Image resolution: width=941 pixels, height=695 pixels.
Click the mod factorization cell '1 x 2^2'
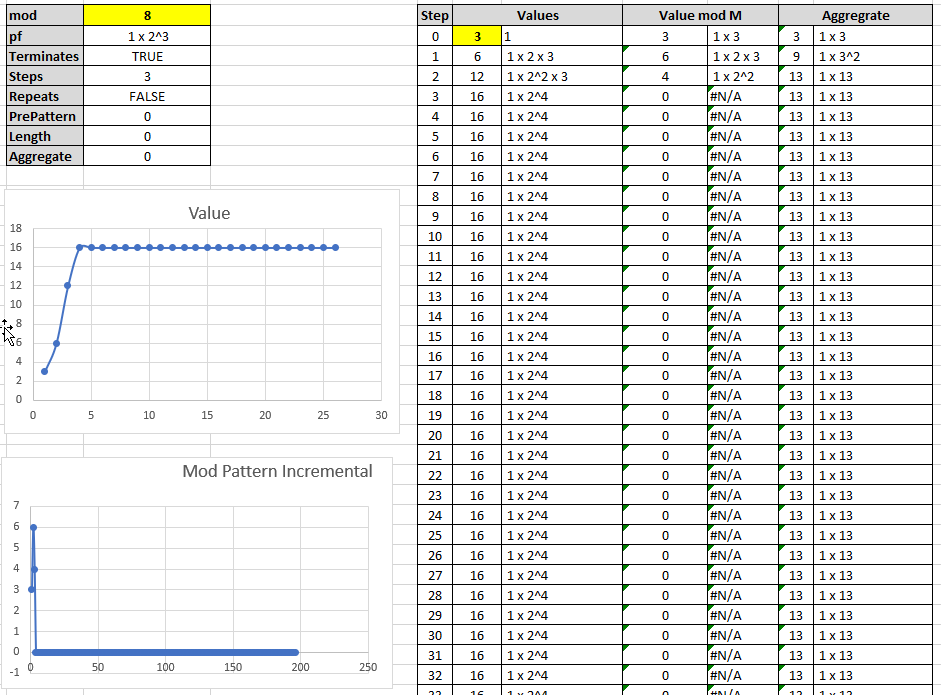click(x=743, y=76)
